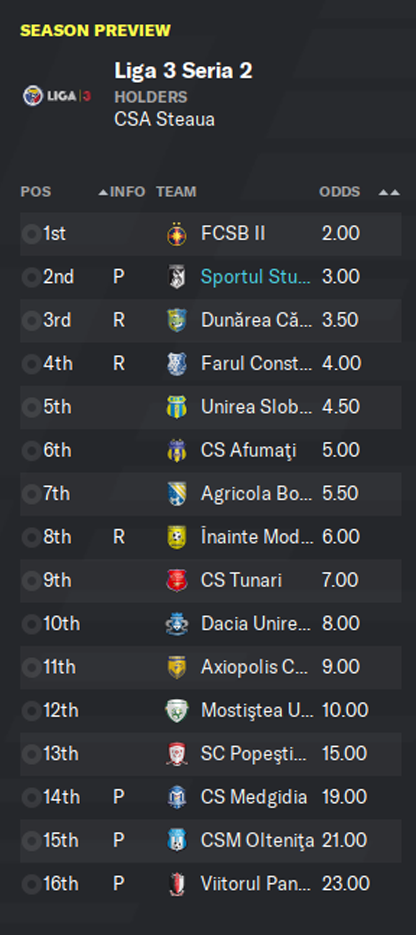This screenshot has width=416, height=935.
Task: Select the row circle beside 16th place
Action: click(x=31, y=884)
